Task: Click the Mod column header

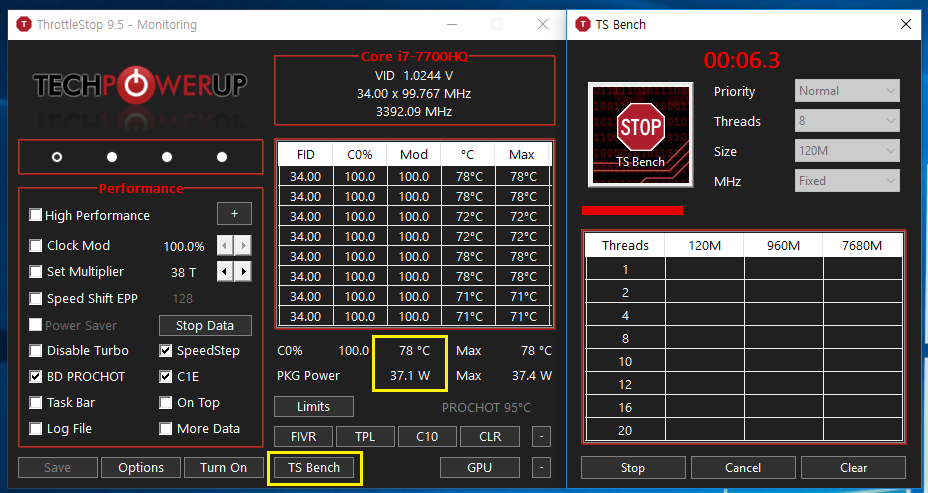Action: pos(414,154)
